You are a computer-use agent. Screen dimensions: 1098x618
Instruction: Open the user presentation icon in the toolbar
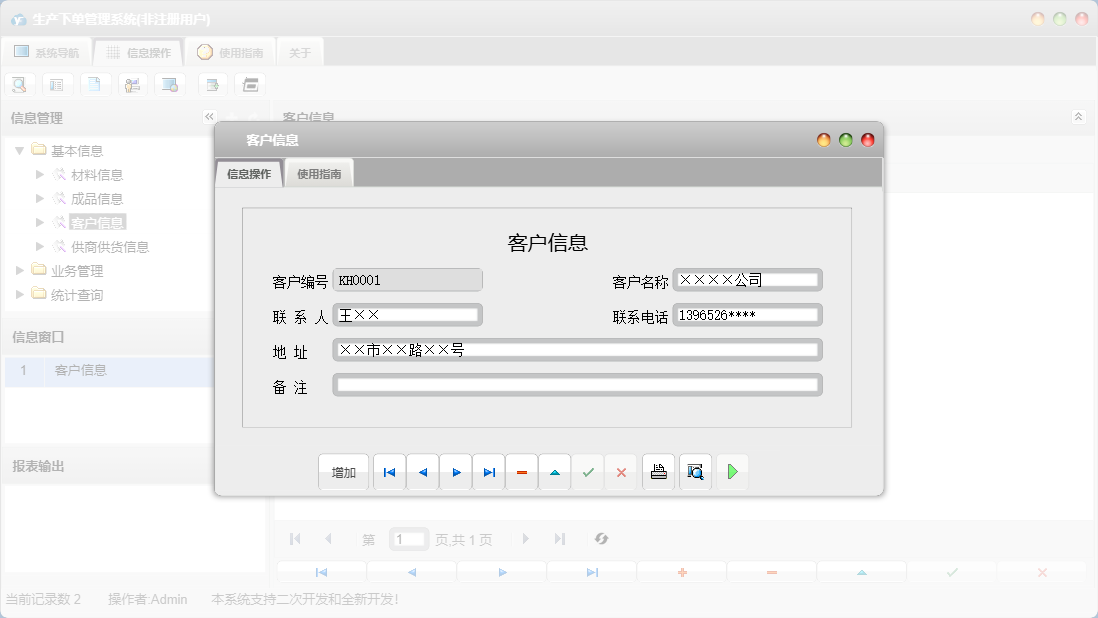pos(133,84)
